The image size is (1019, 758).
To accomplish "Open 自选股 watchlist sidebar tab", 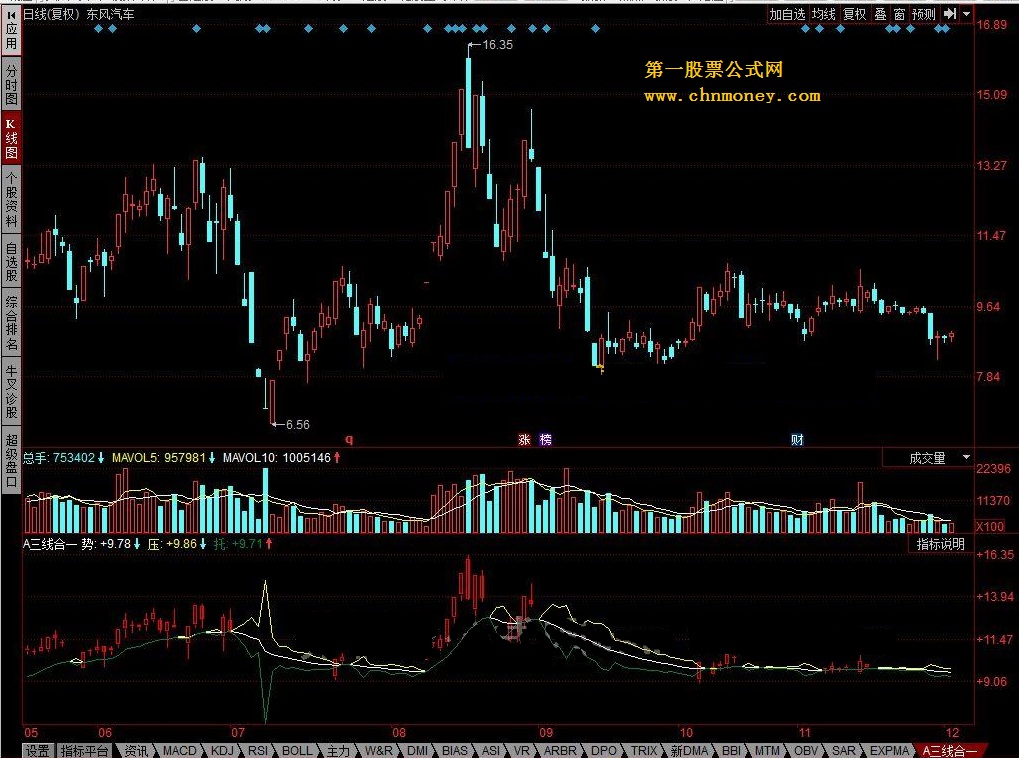I will pos(11,261).
